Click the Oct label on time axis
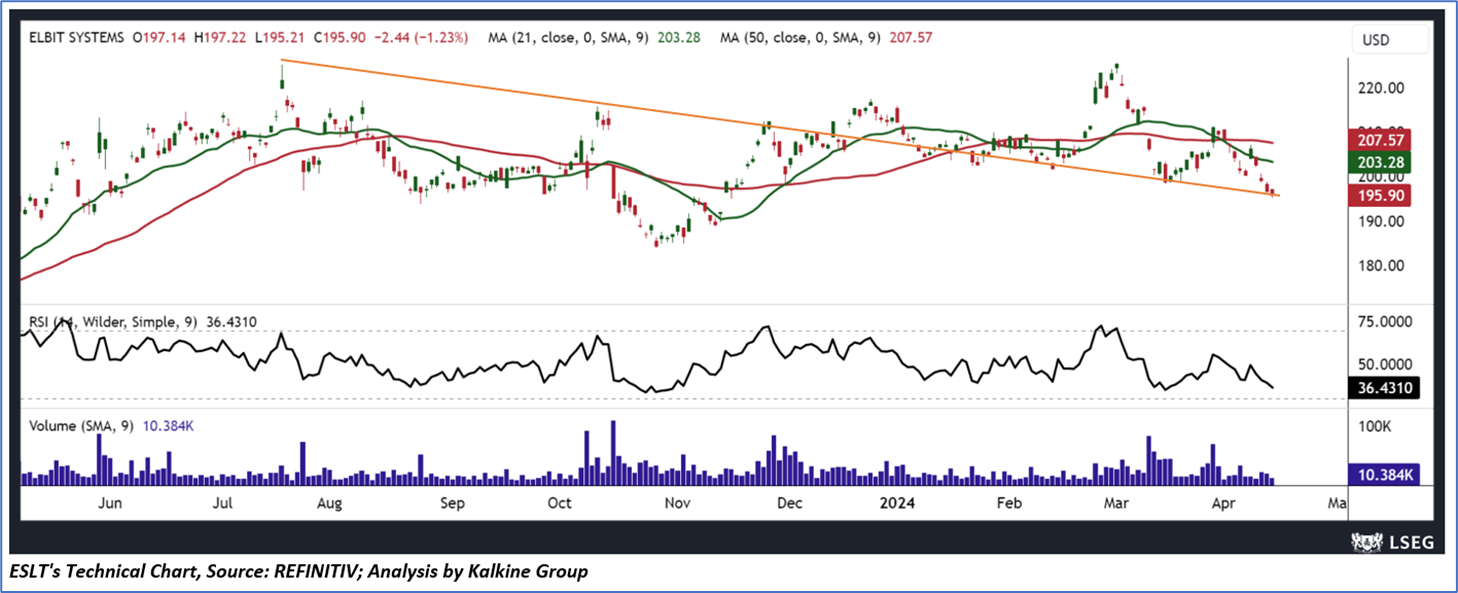This screenshot has width=1458, height=593. click(x=559, y=503)
